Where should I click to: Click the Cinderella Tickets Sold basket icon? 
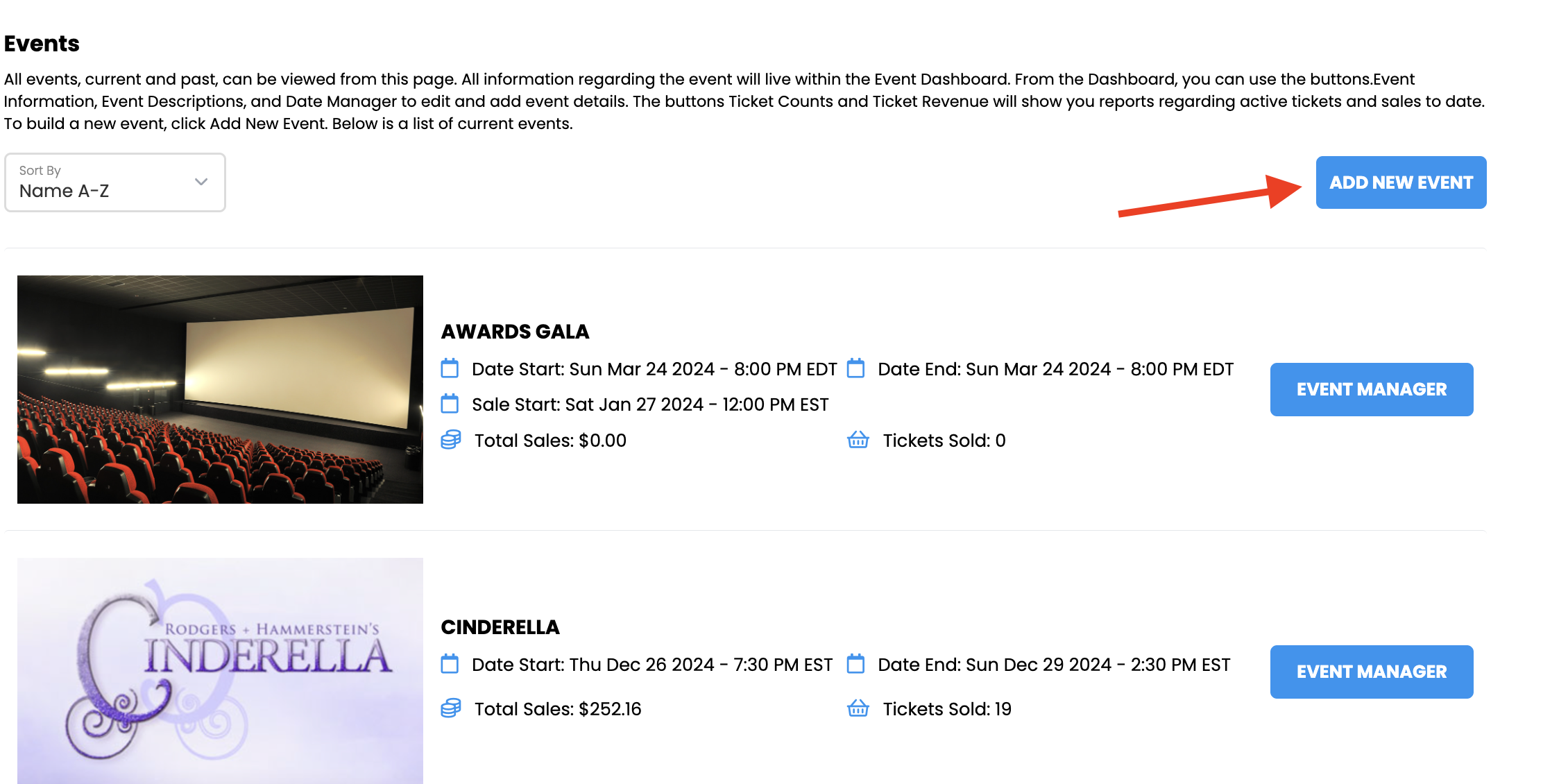[x=858, y=708]
